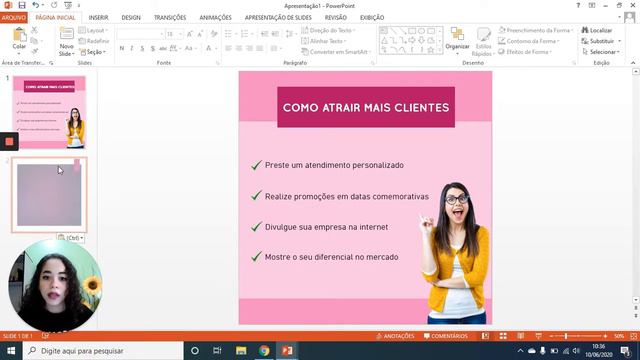Viewport: 640px width, 360px height.
Task: Click the ANOTAÇÕES status bar button
Action: coord(395,336)
